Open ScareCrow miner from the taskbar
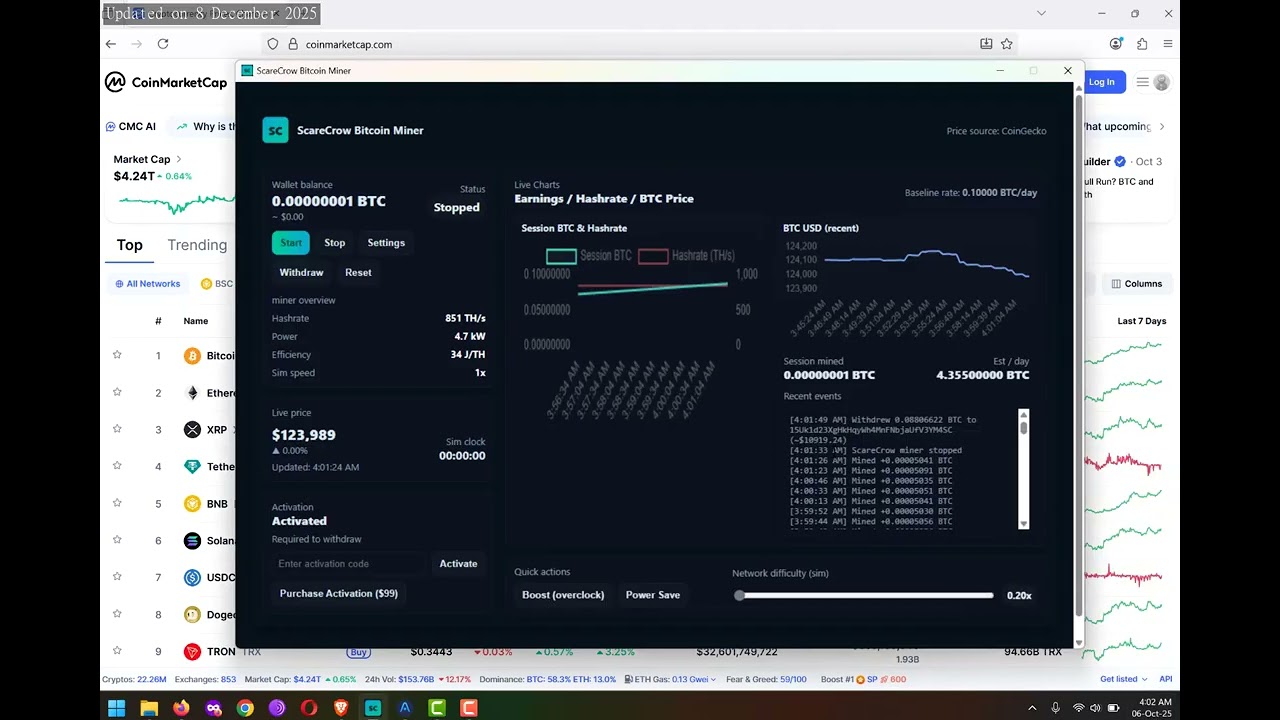 coord(372,708)
